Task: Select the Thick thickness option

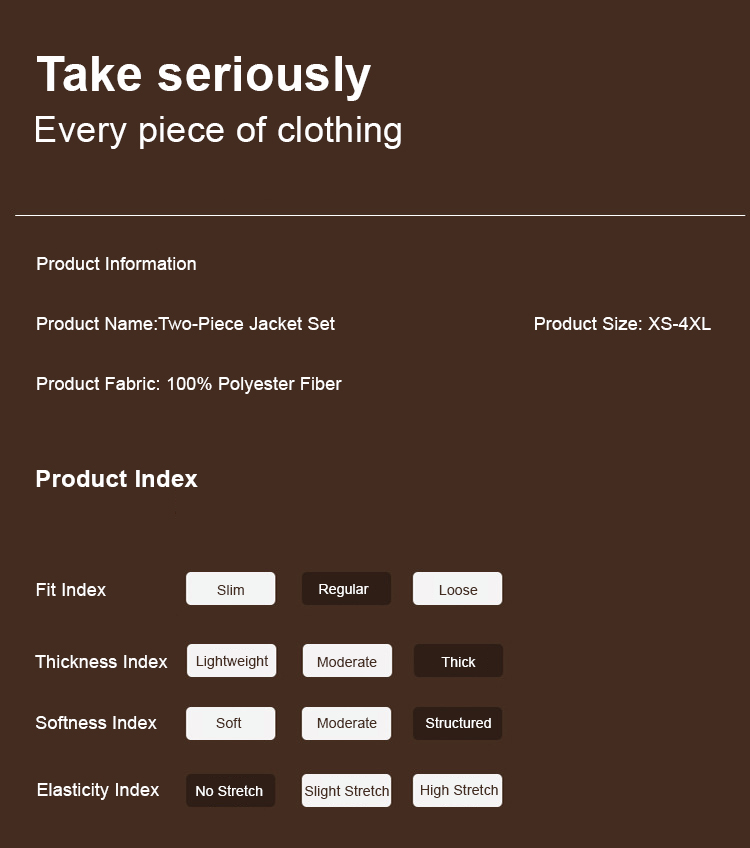Action: [x=458, y=661]
